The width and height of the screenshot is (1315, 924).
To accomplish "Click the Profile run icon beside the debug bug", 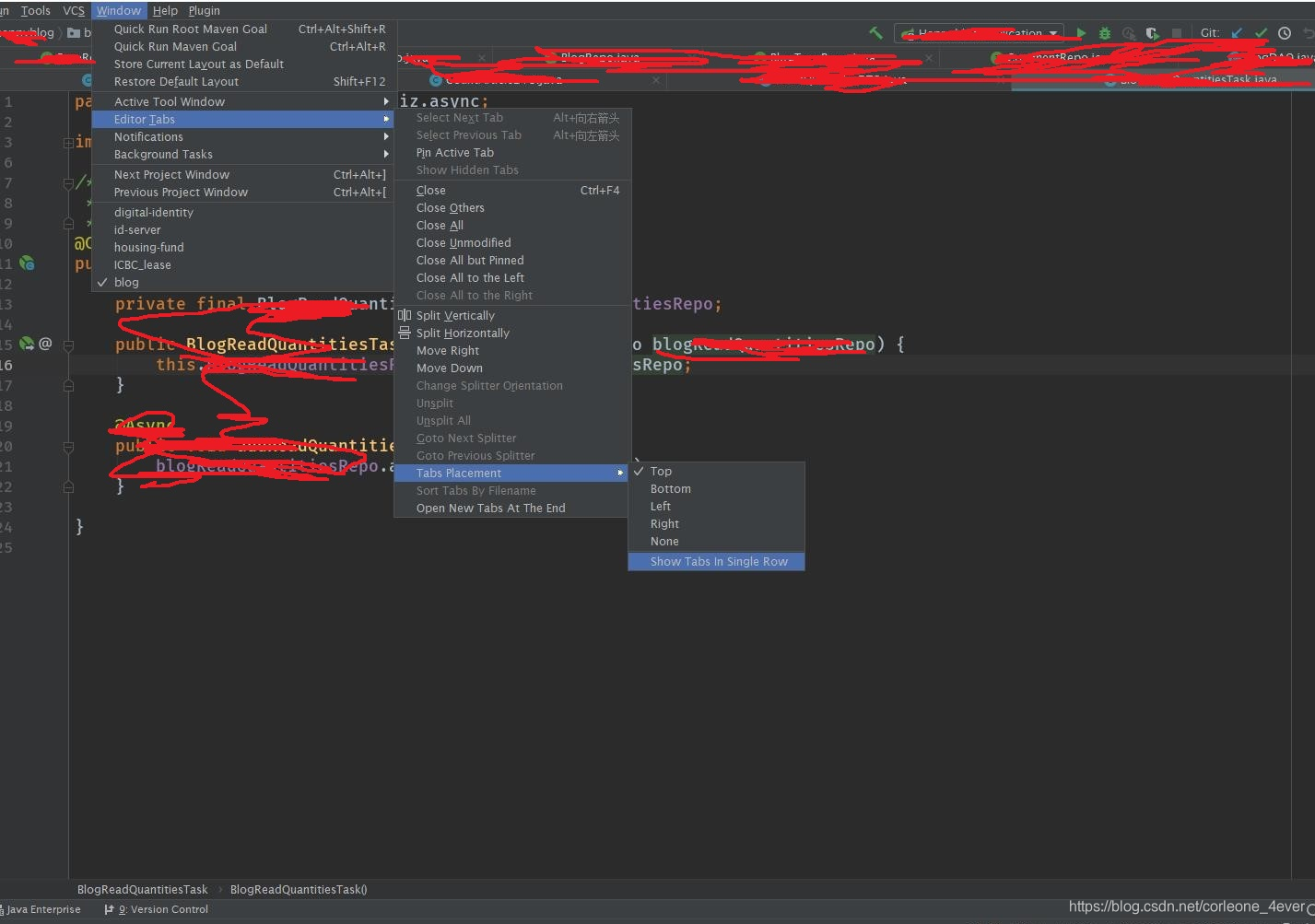I will click(x=1129, y=33).
